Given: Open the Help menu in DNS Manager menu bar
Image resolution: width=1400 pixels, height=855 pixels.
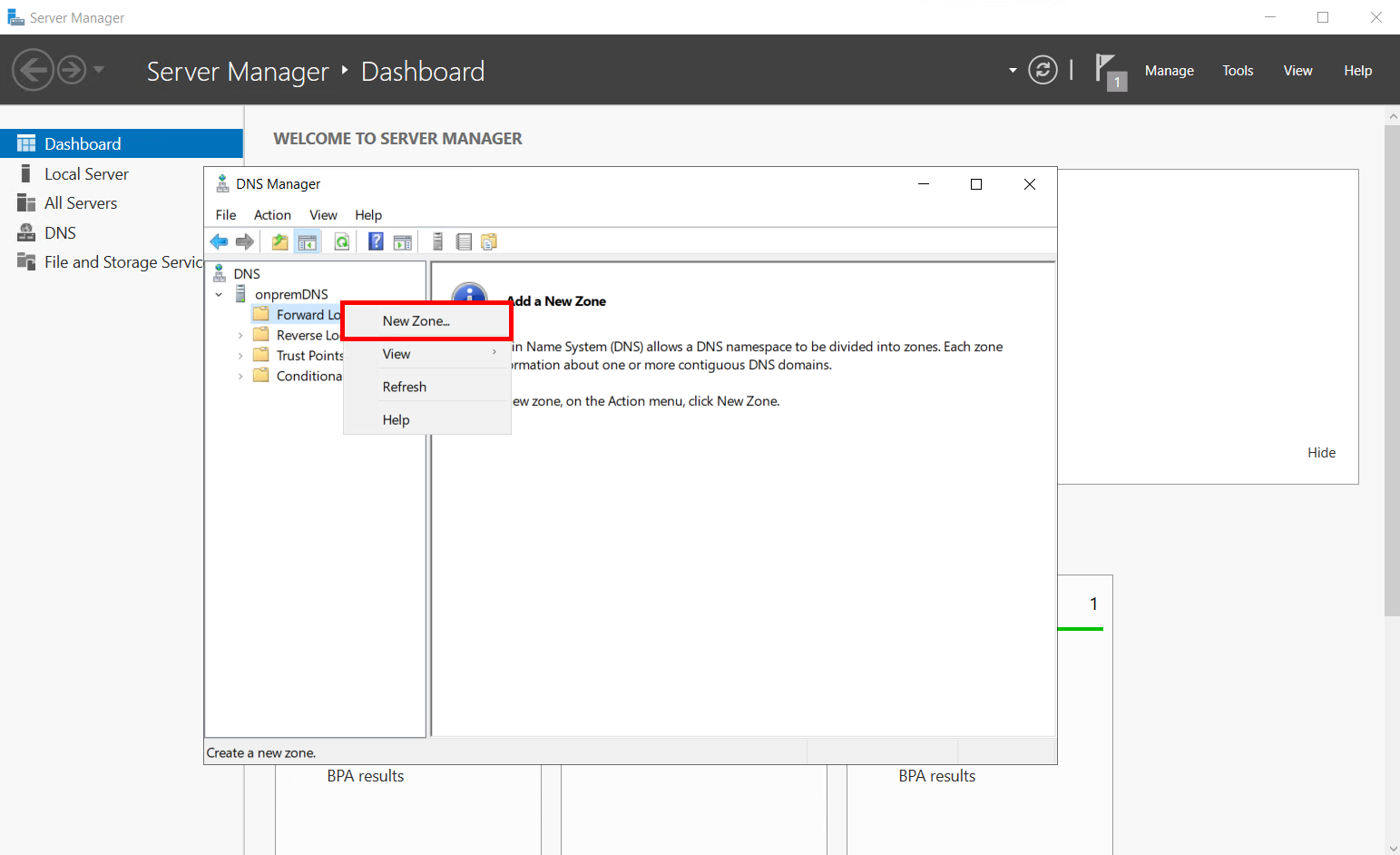Looking at the screenshot, I should click(368, 215).
